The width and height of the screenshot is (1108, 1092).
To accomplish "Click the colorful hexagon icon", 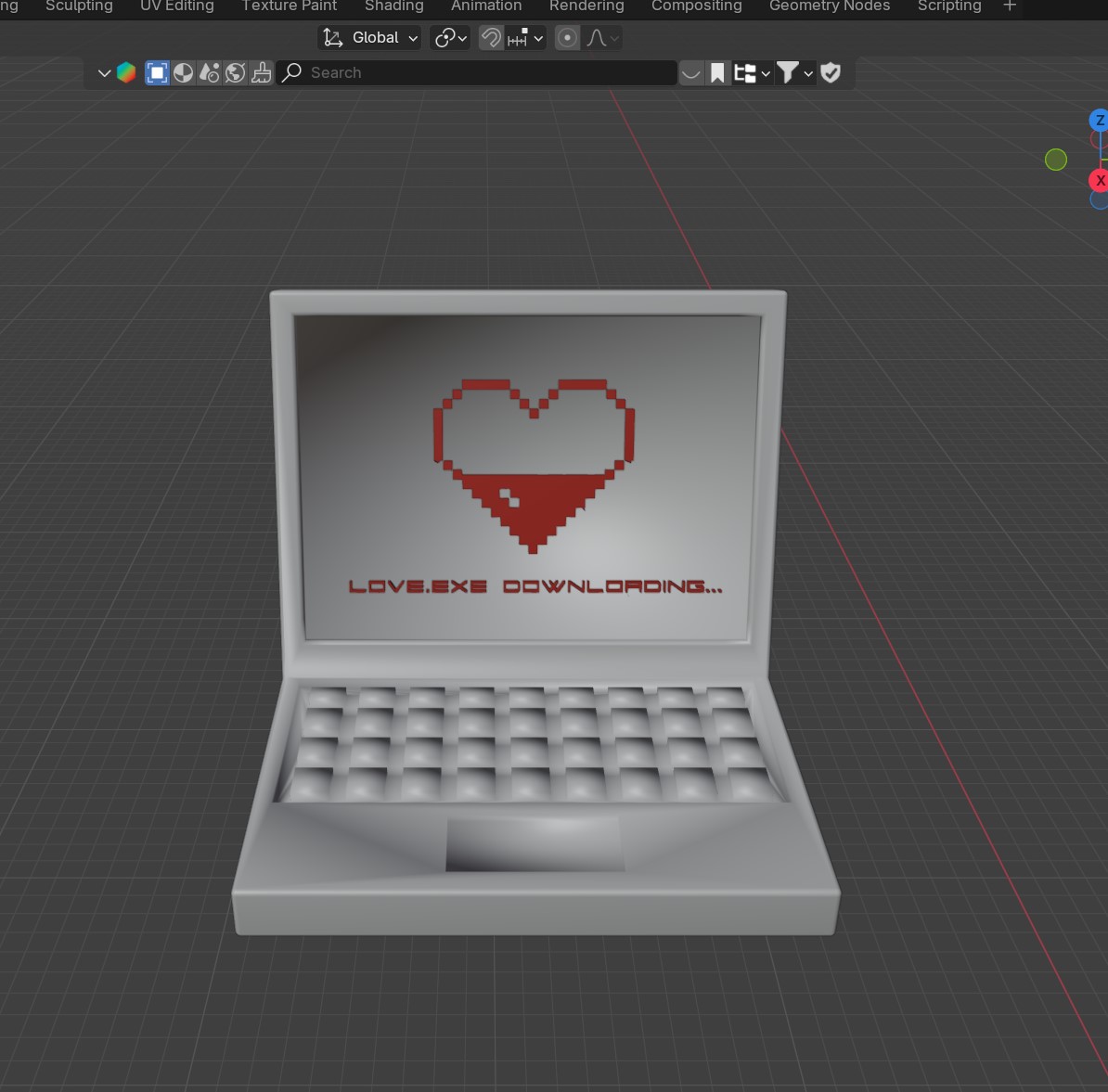I will tap(126, 72).
